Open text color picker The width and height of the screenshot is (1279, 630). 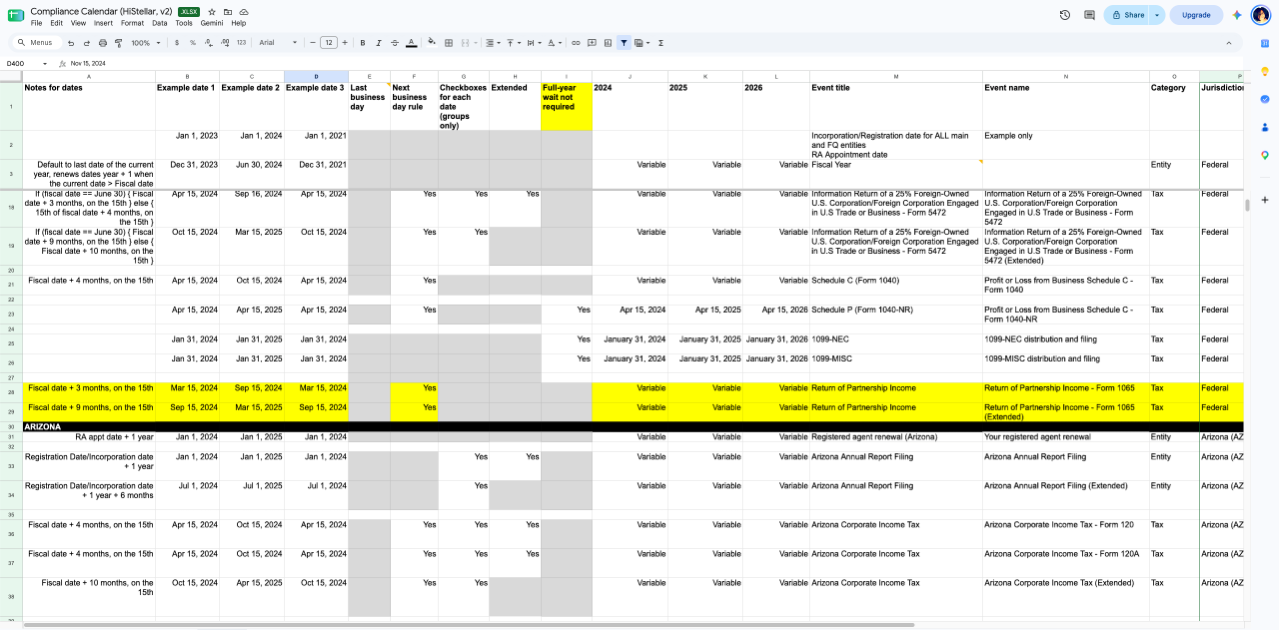[411, 43]
